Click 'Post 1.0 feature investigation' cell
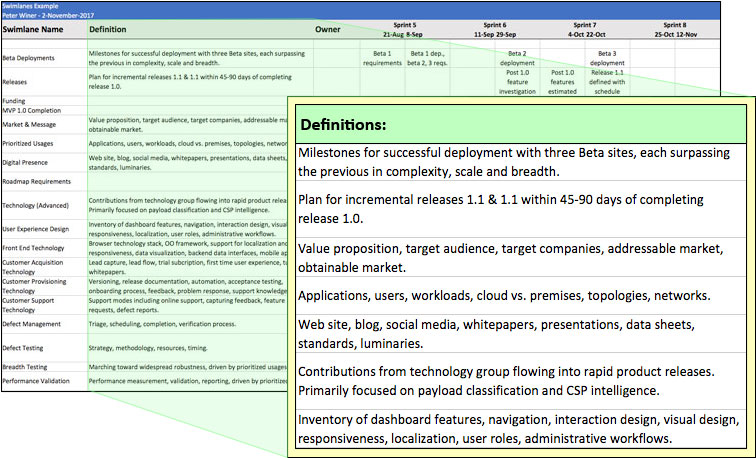The width and height of the screenshot is (756, 458). coord(517,82)
